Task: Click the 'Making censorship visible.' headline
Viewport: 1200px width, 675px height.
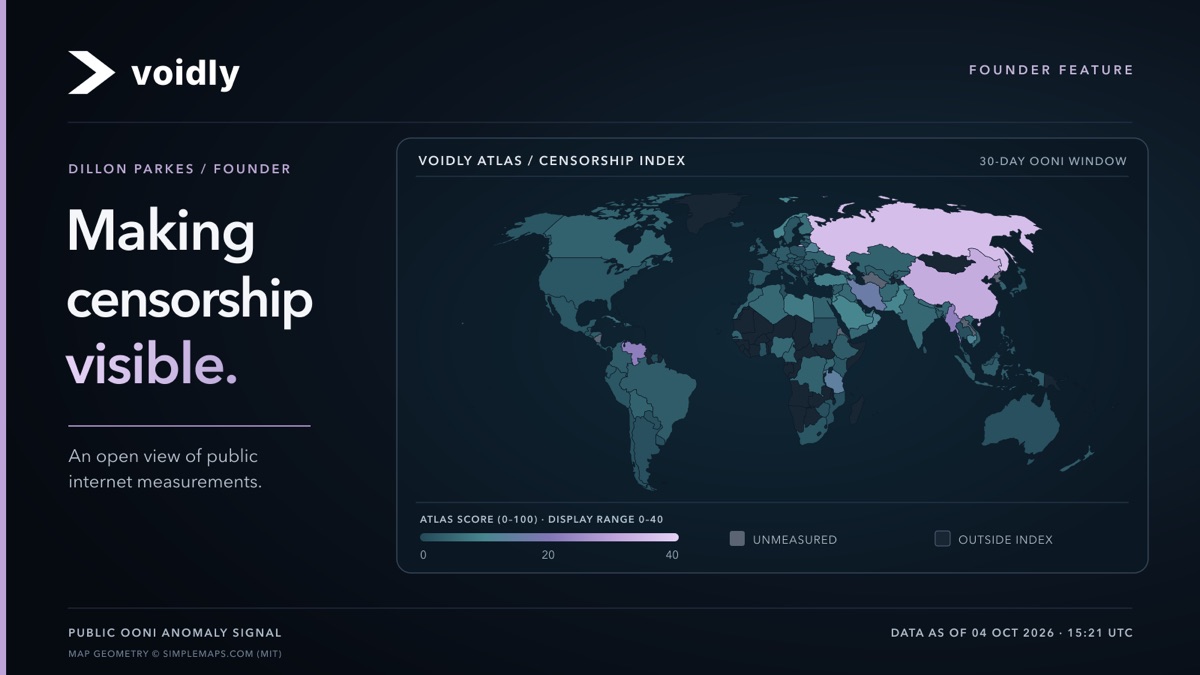Action: tap(190, 298)
